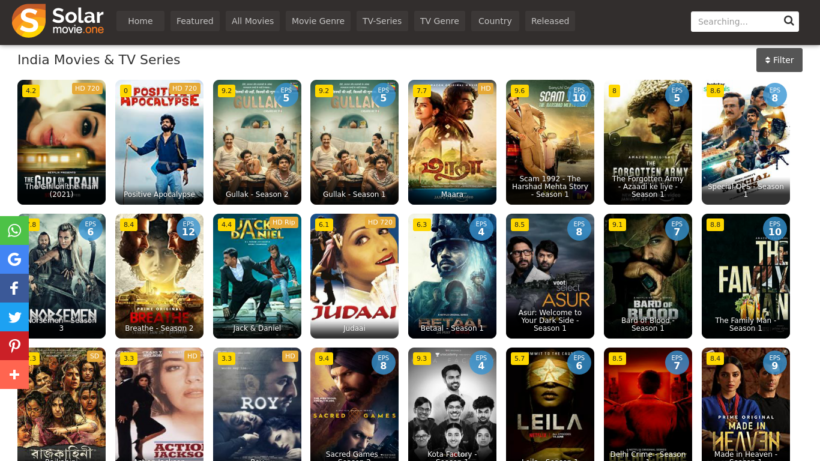The image size is (820, 461).
Task: Share on Twitter icon
Action: [x=14, y=317]
